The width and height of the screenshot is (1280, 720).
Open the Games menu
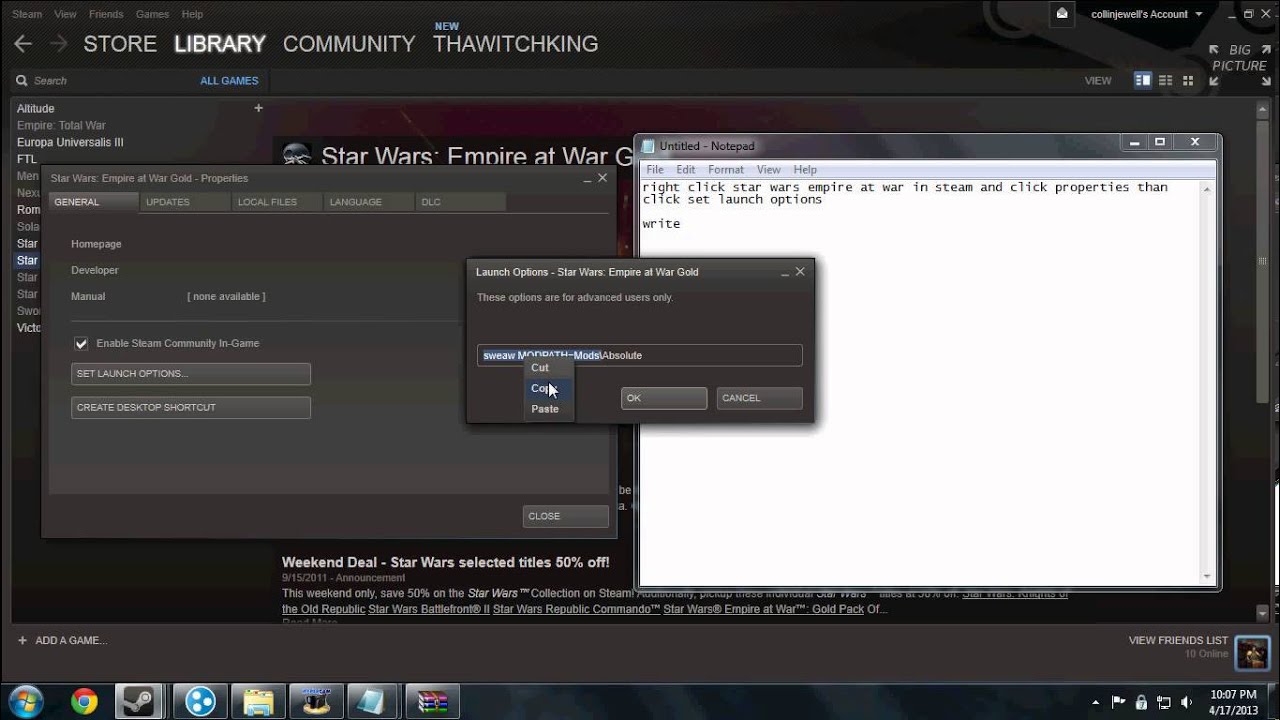tap(152, 14)
